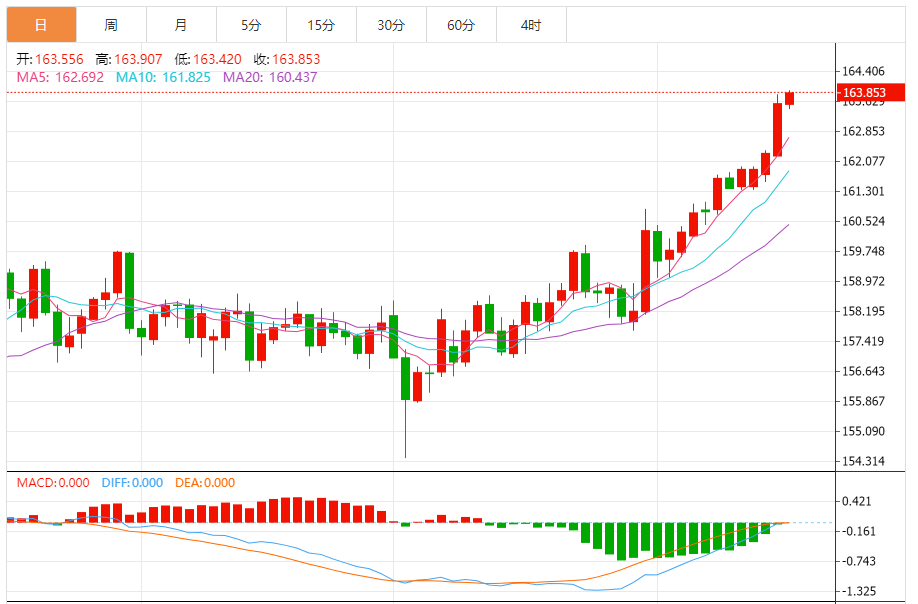
Task: Click the 161.301 price axis label
Action: pos(863,191)
